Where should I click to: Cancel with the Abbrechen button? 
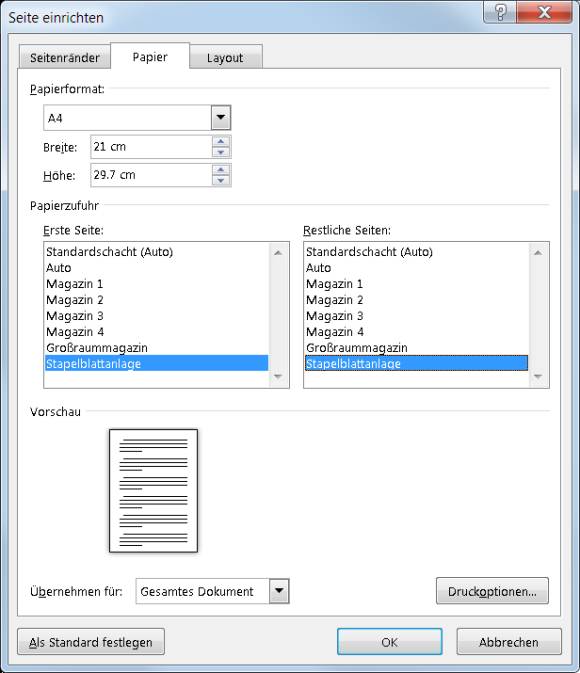pos(509,642)
